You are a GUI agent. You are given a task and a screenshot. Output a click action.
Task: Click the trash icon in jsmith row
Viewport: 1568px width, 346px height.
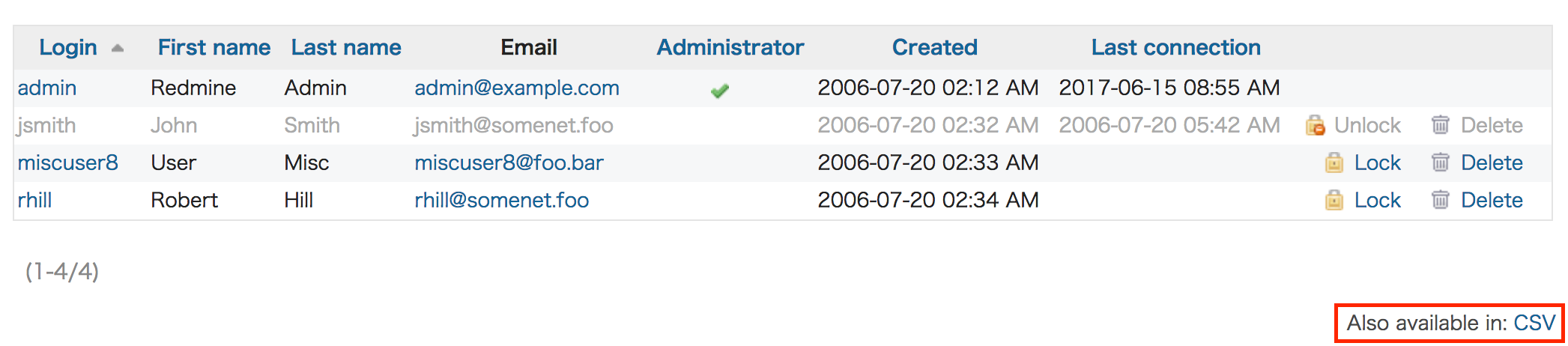pos(1440,124)
